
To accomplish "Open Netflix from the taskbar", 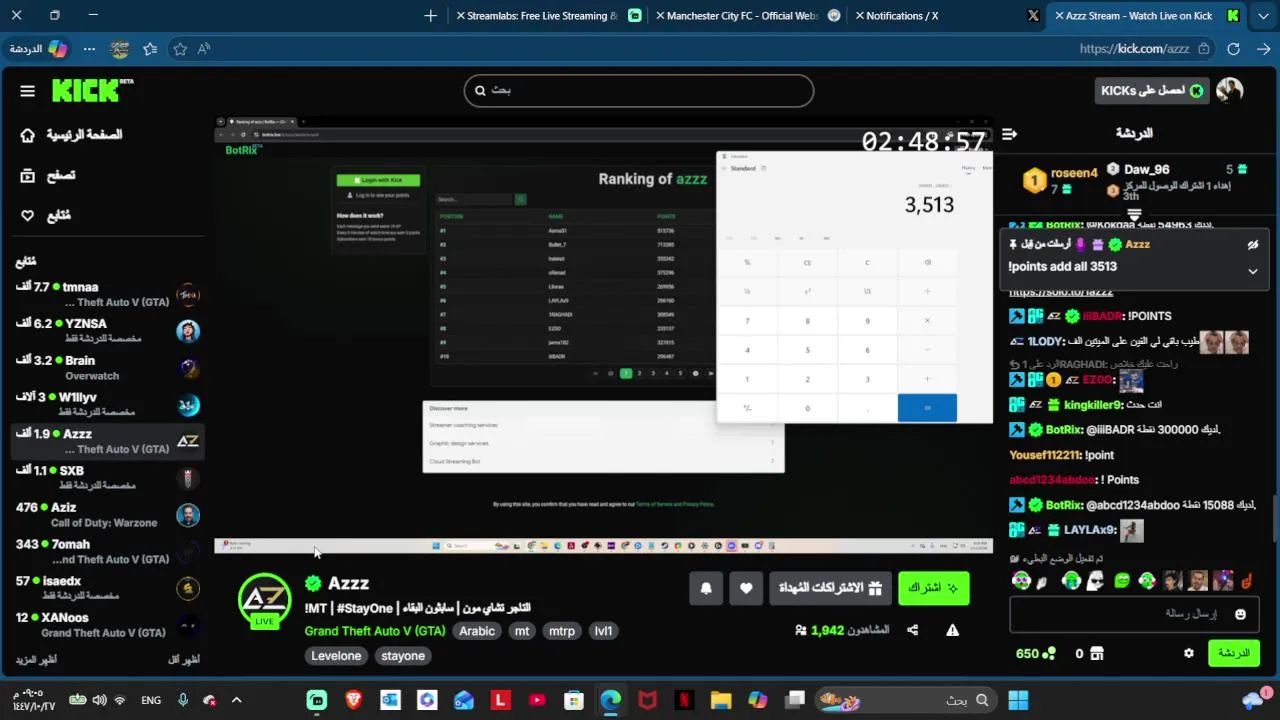I will 684,700.
